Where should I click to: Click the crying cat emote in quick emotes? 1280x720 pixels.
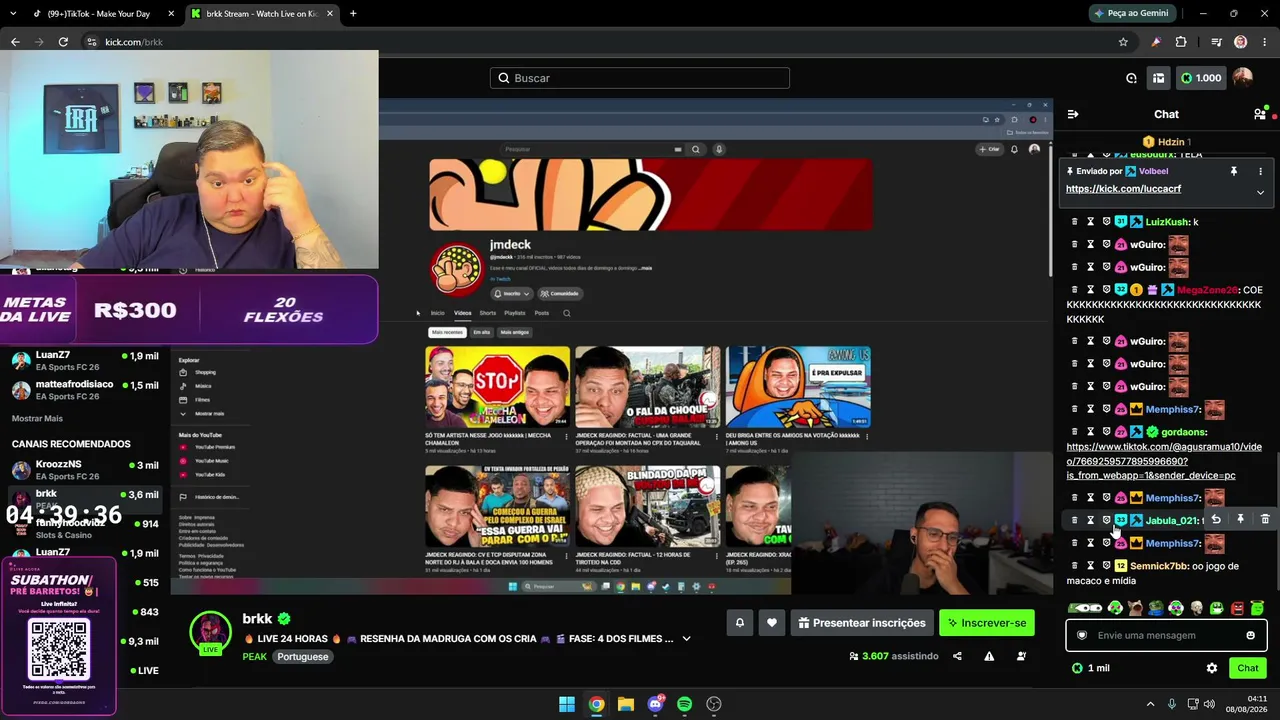coord(1135,608)
